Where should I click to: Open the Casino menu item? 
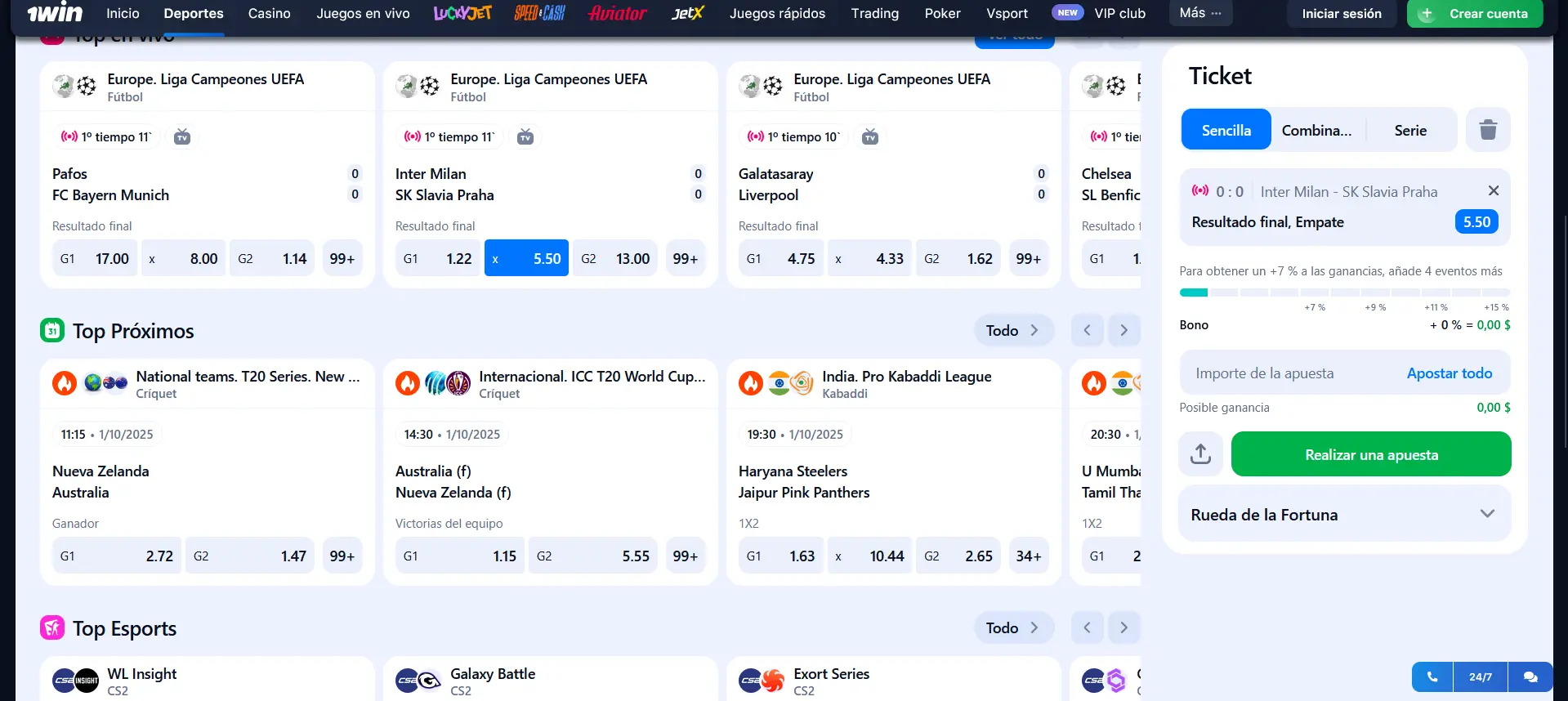pos(269,14)
